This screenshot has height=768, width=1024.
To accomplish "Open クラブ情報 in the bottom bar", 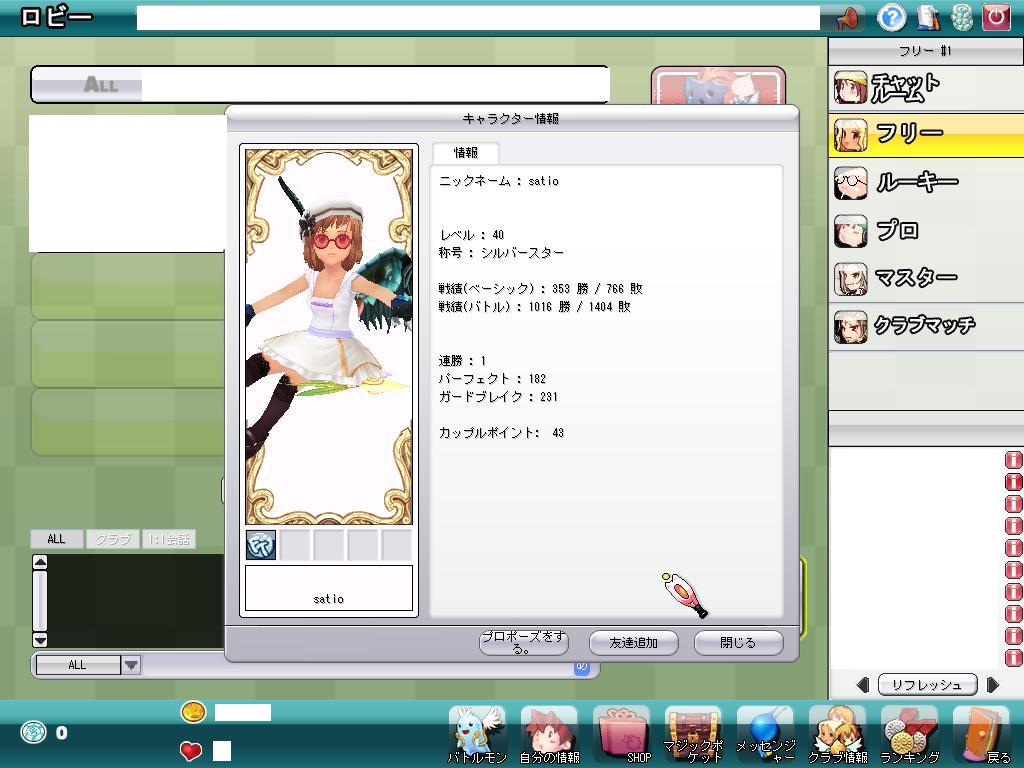I will click(837, 734).
